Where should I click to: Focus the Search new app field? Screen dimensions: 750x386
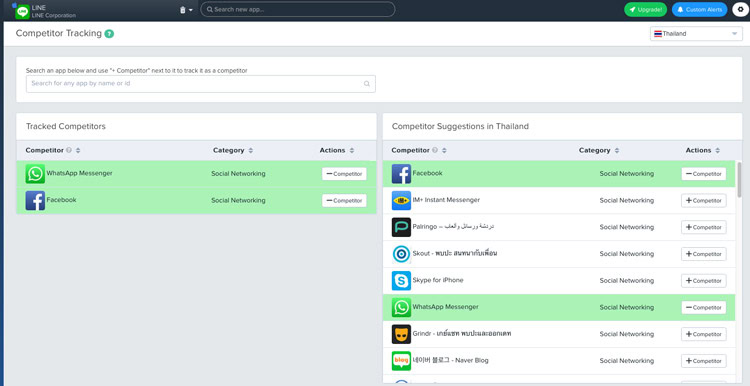[x=298, y=9]
